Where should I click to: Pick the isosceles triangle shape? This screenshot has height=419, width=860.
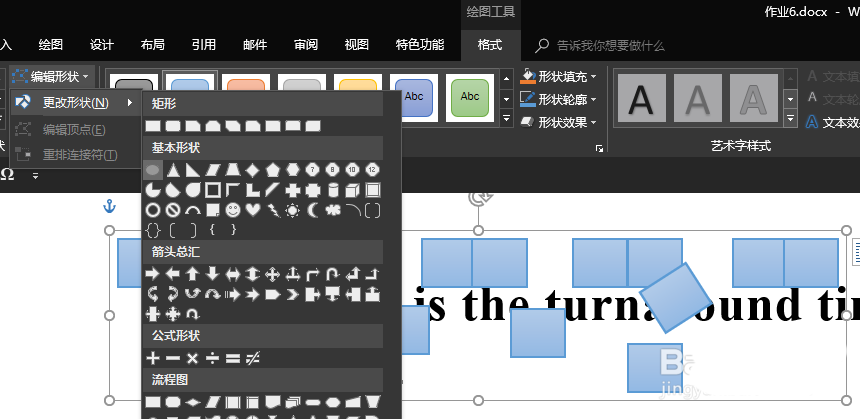click(x=173, y=170)
